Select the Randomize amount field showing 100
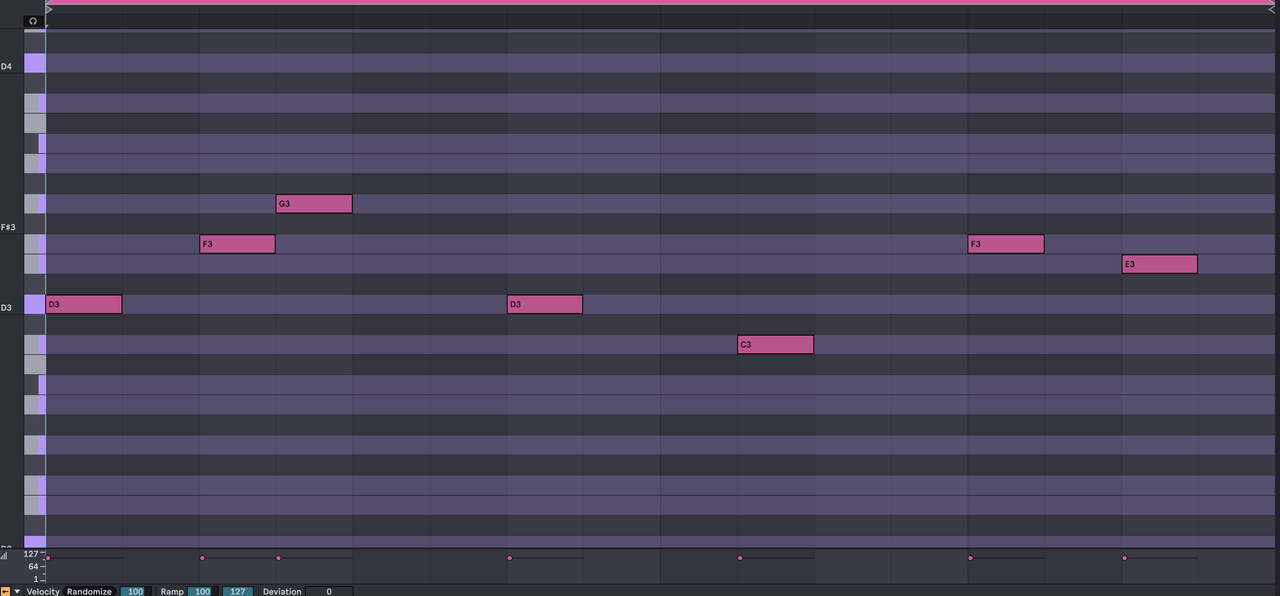This screenshot has height=596, width=1280. pos(135,591)
